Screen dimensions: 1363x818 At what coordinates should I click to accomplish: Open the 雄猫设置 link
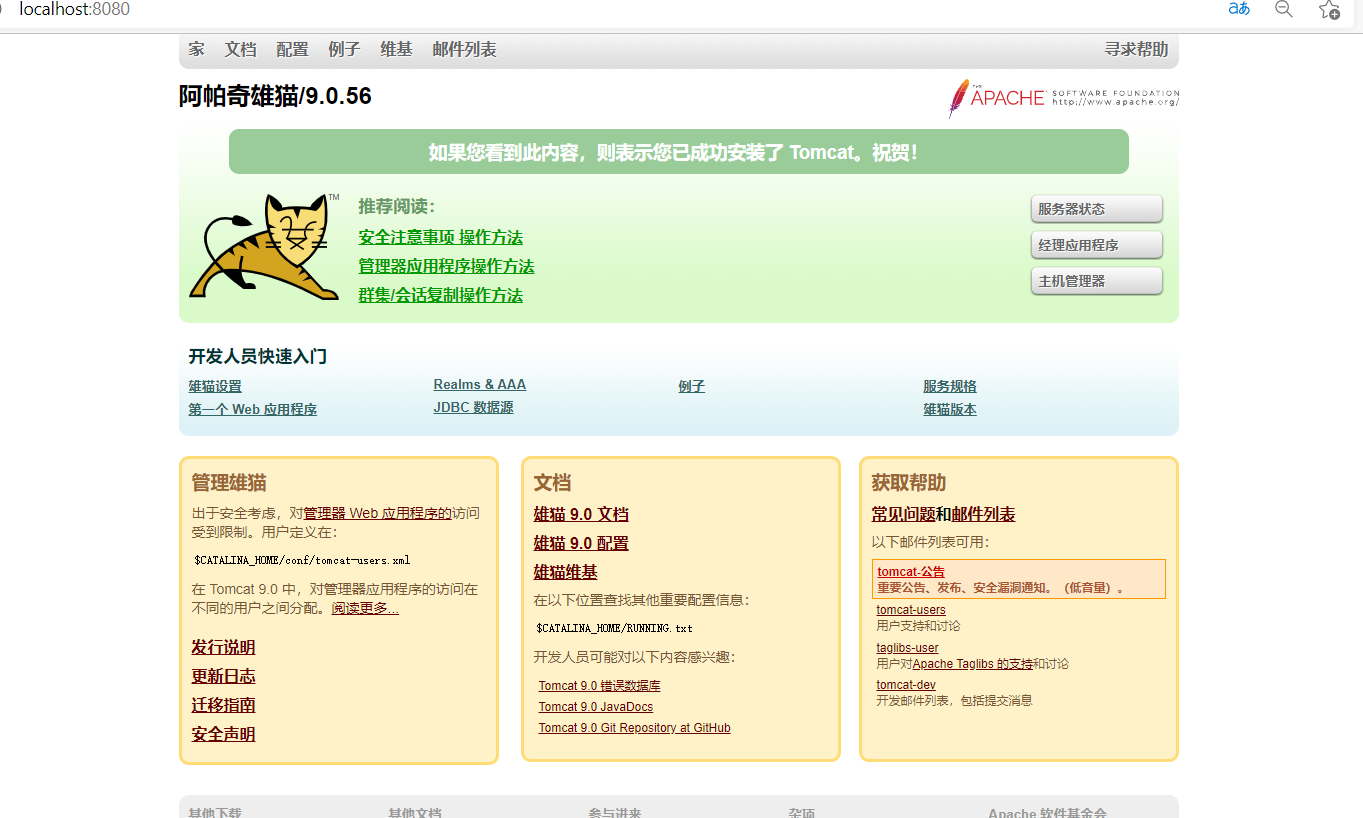click(215, 386)
